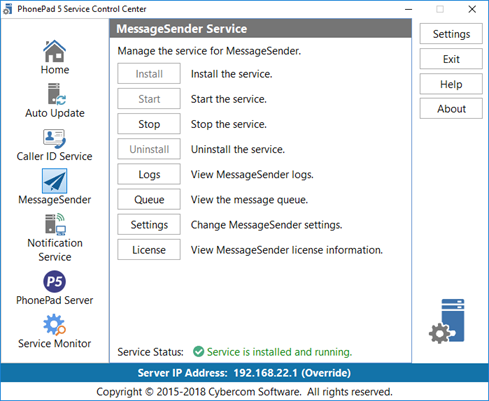Open the PhonePad Server P5 icon
The image size is (489, 401).
tap(54, 282)
